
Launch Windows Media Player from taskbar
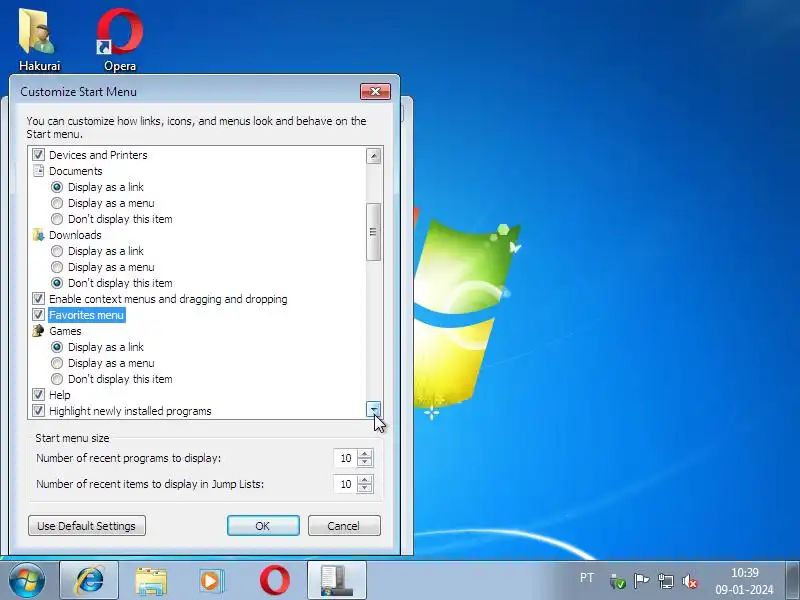click(212, 581)
